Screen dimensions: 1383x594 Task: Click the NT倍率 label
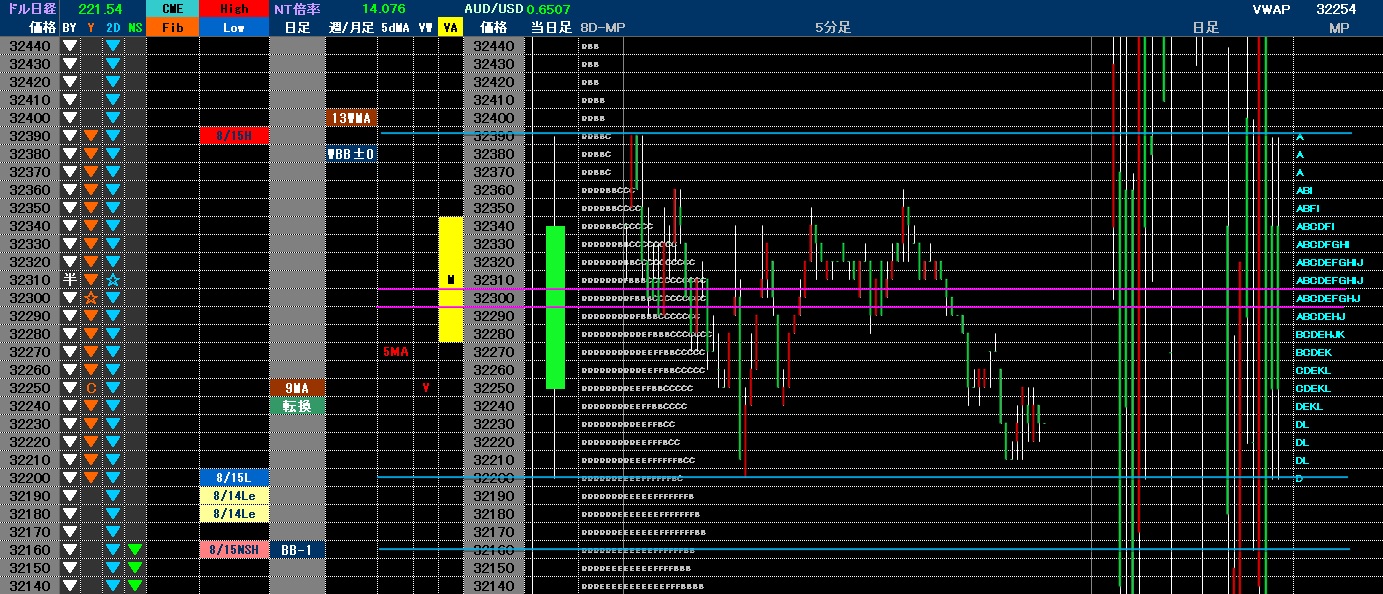[297, 9]
